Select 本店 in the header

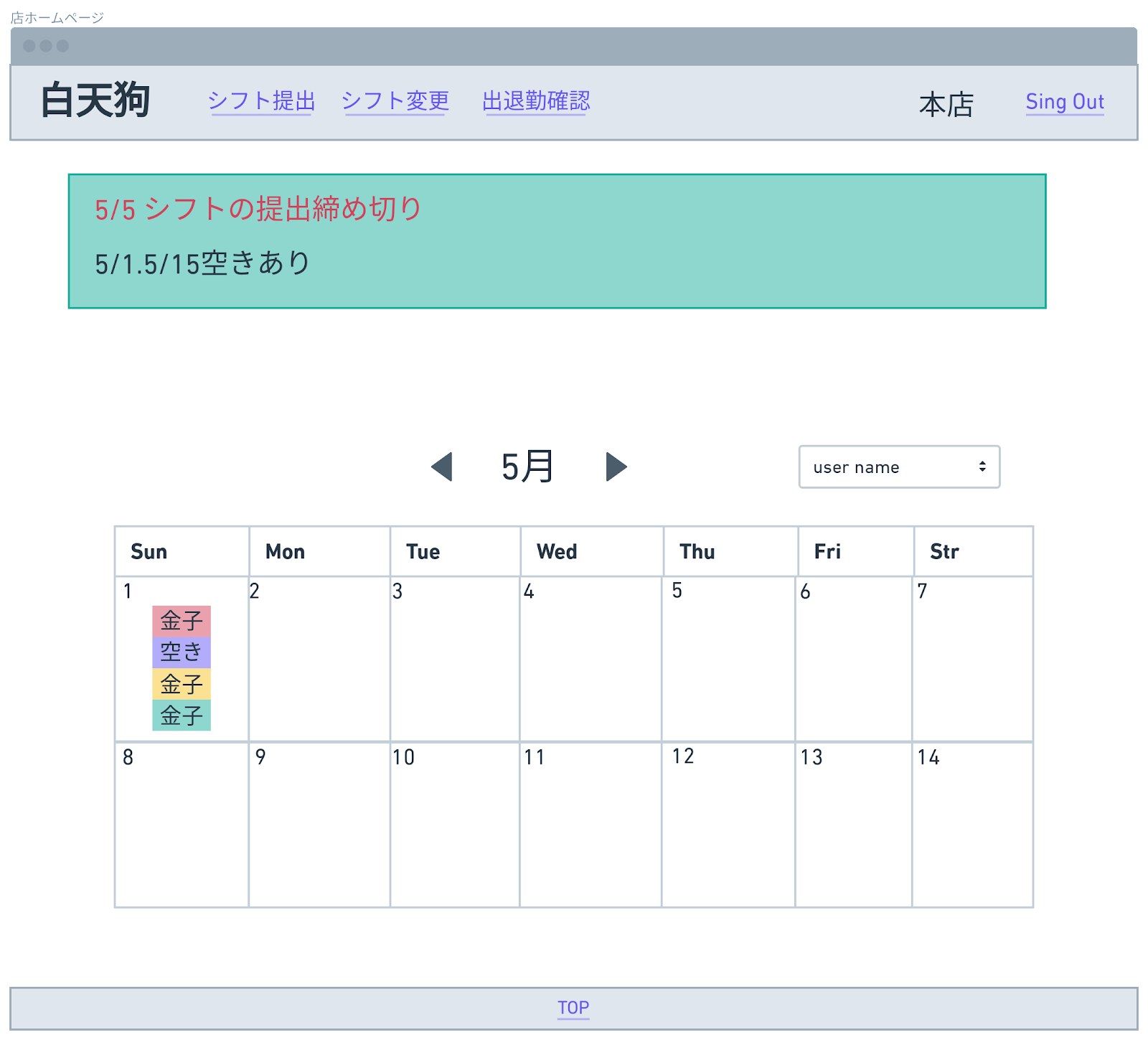(x=946, y=106)
